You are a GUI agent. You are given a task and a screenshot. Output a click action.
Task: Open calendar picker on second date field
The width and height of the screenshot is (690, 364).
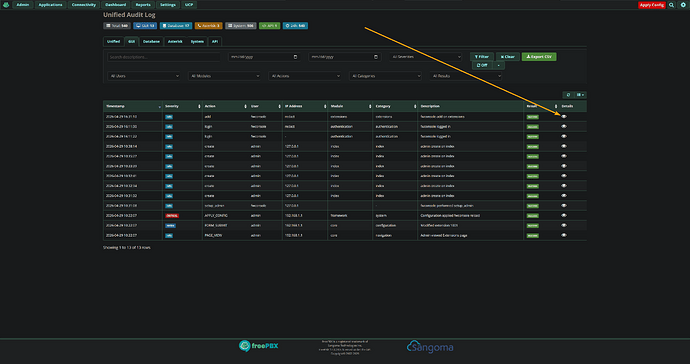click(376, 57)
